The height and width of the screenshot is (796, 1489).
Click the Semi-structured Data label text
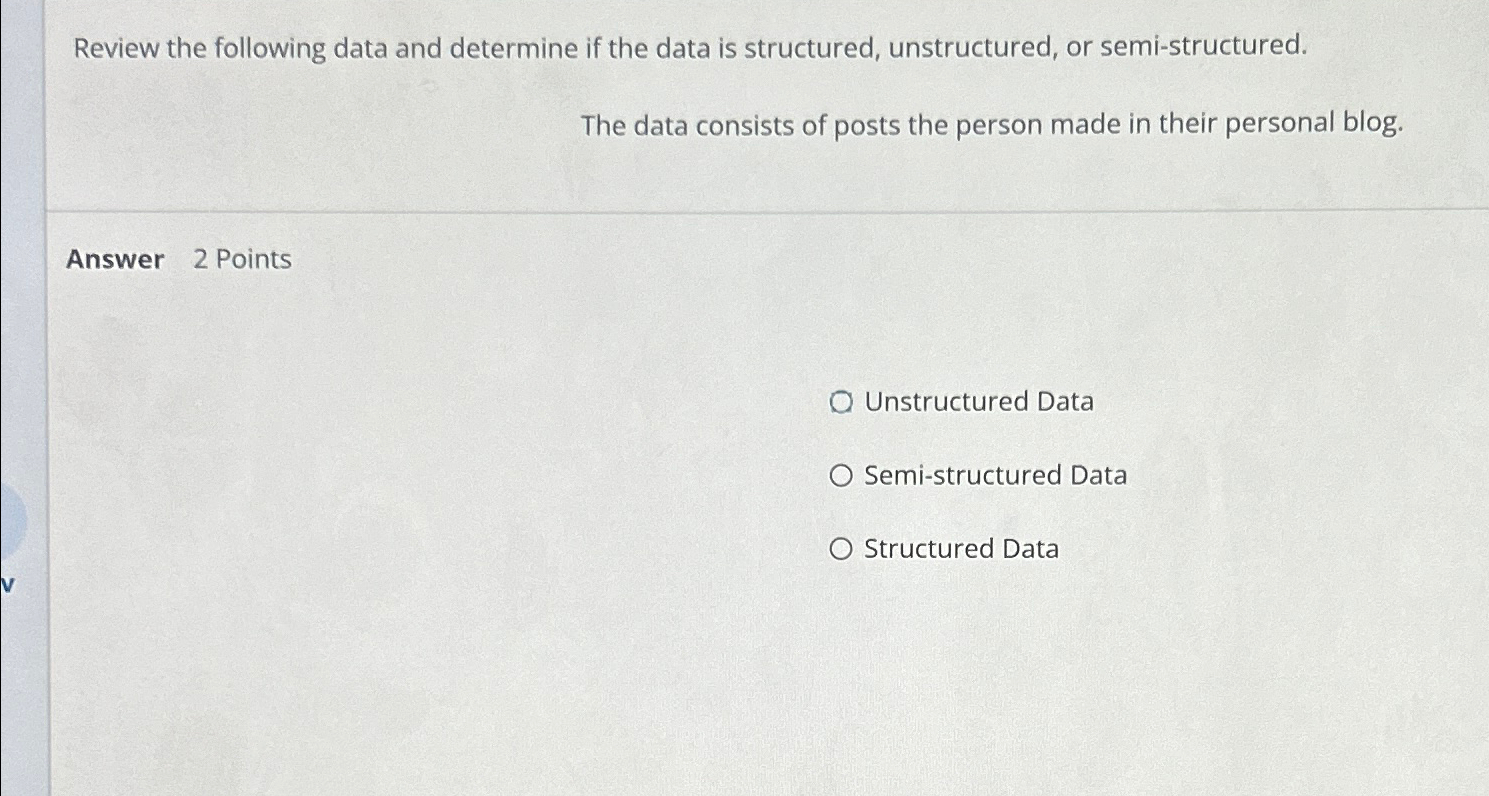coord(994,475)
